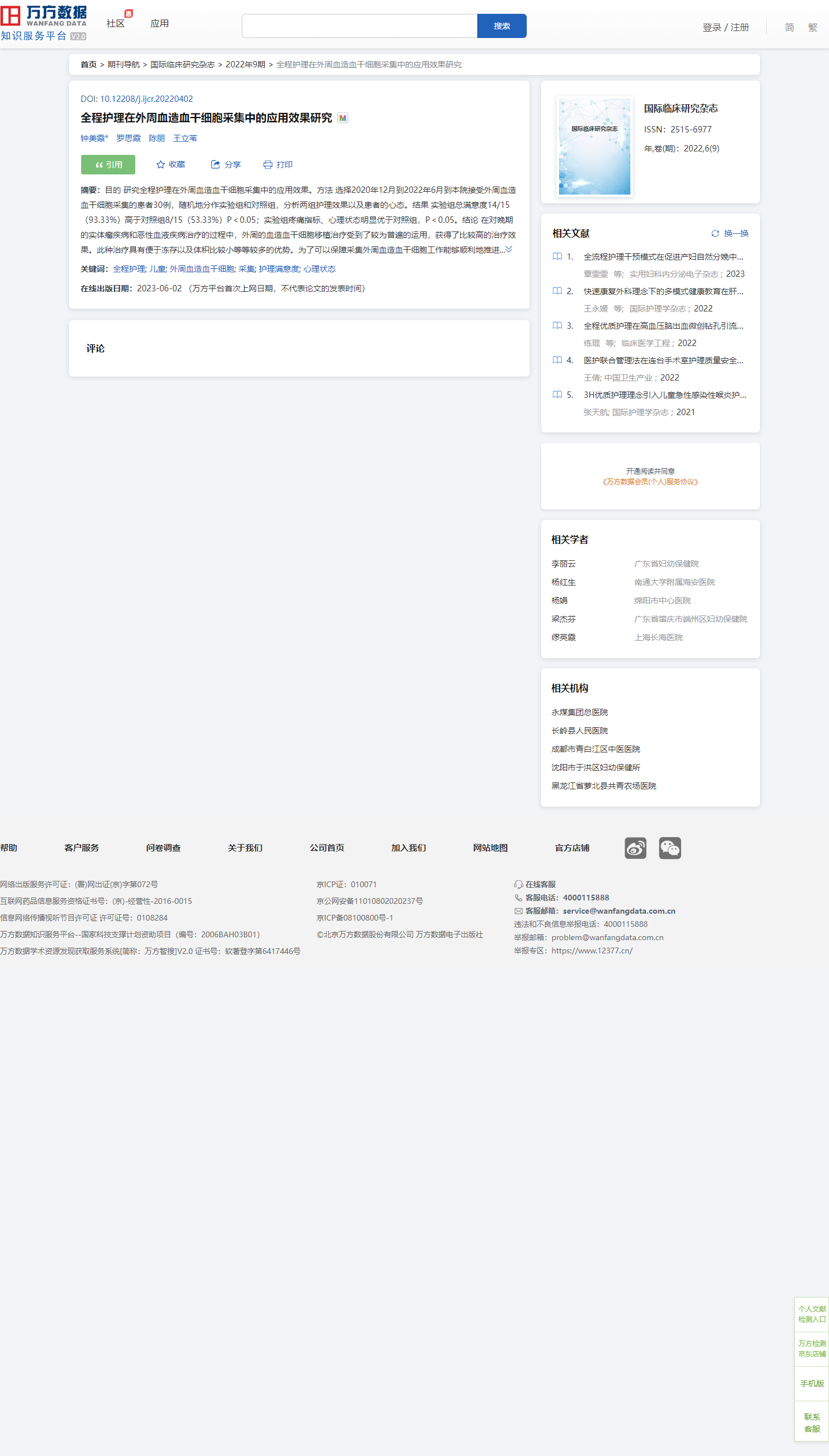
Task: Expand the truncated abstract text arrow
Action: [x=509, y=249]
